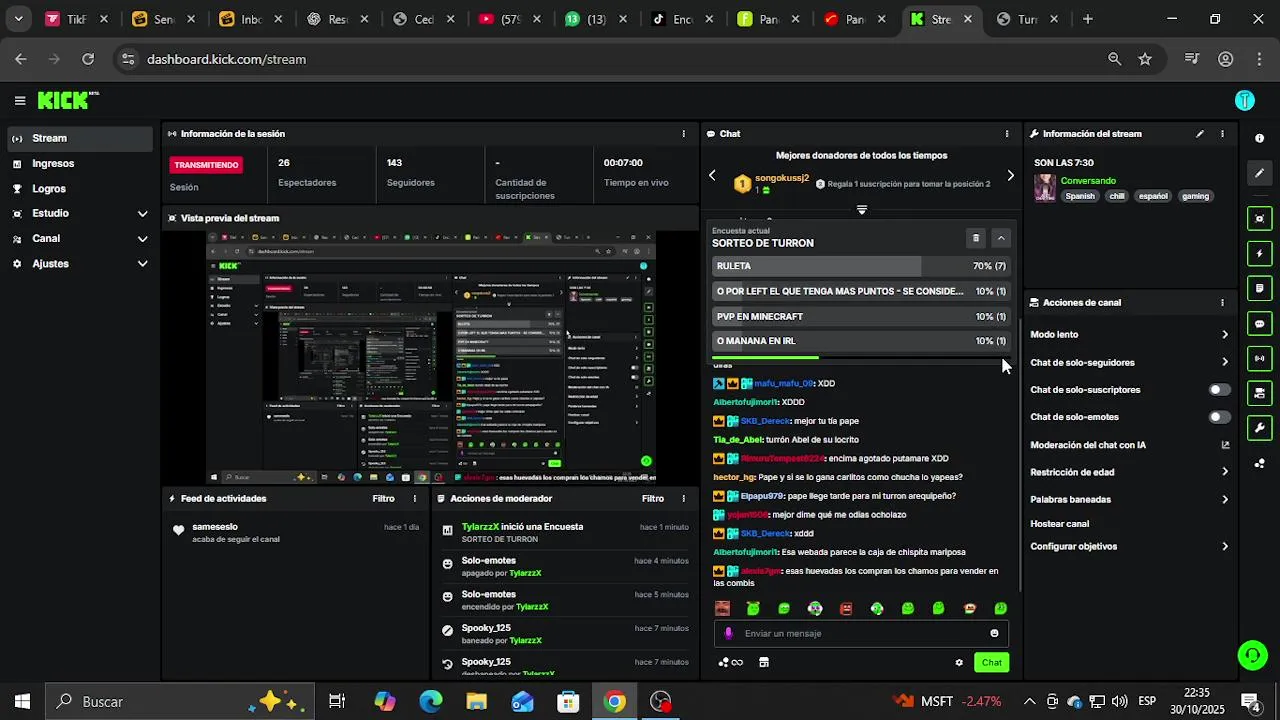Open chat settings gear icon
The height and width of the screenshot is (720, 1280).
pyautogui.click(x=959, y=663)
